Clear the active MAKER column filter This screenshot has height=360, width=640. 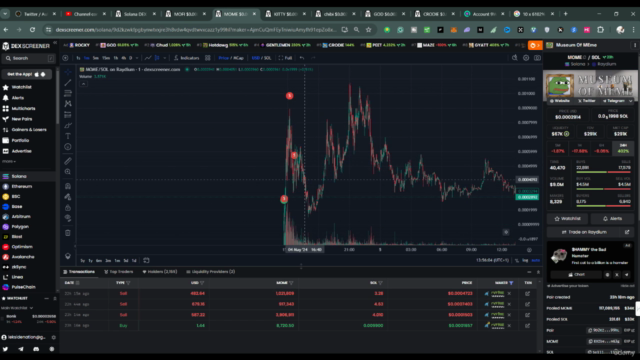511,283
